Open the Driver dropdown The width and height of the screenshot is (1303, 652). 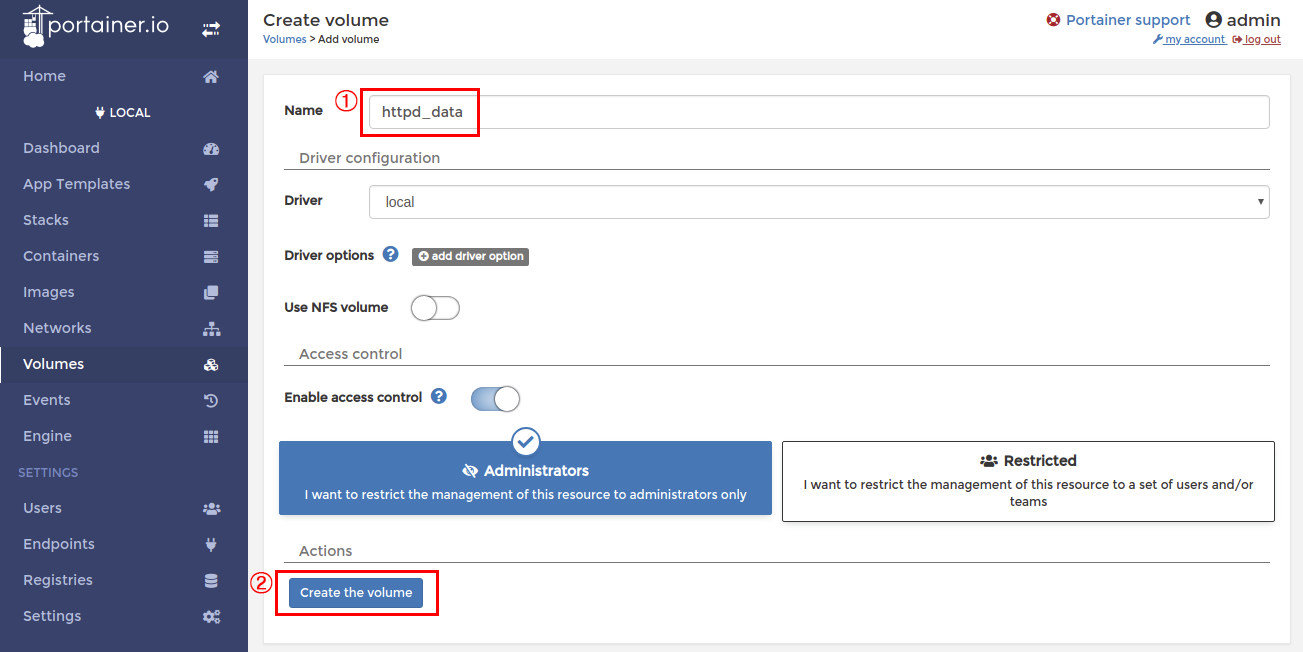[819, 202]
